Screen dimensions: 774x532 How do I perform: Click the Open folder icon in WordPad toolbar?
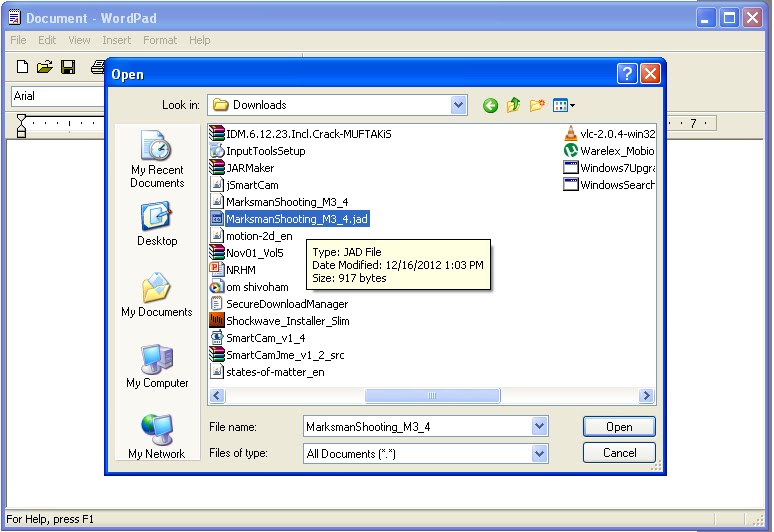(x=44, y=67)
